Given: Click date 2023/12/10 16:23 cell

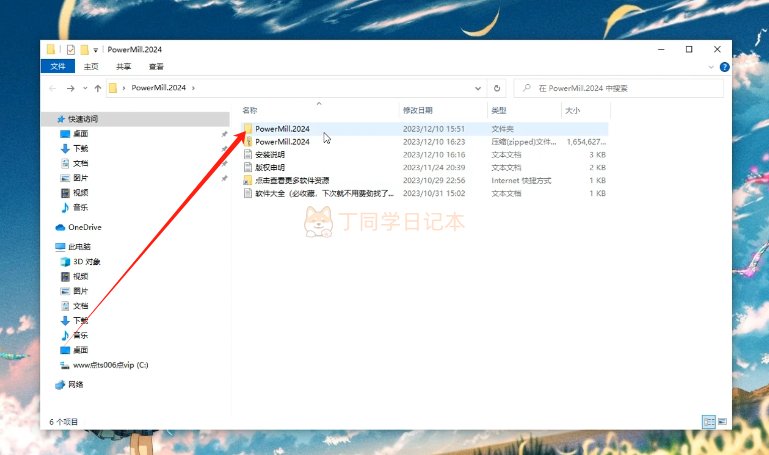Looking at the screenshot, I should (x=434, y=142).
